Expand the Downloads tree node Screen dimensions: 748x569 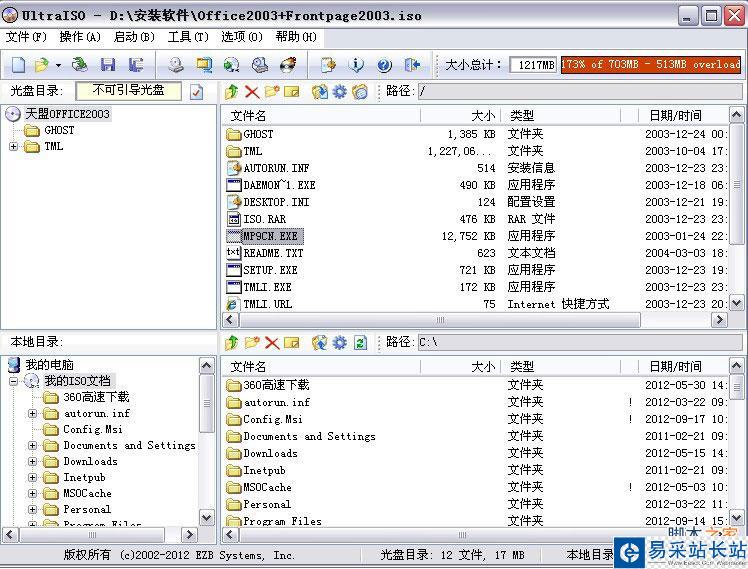pos(32,462)
